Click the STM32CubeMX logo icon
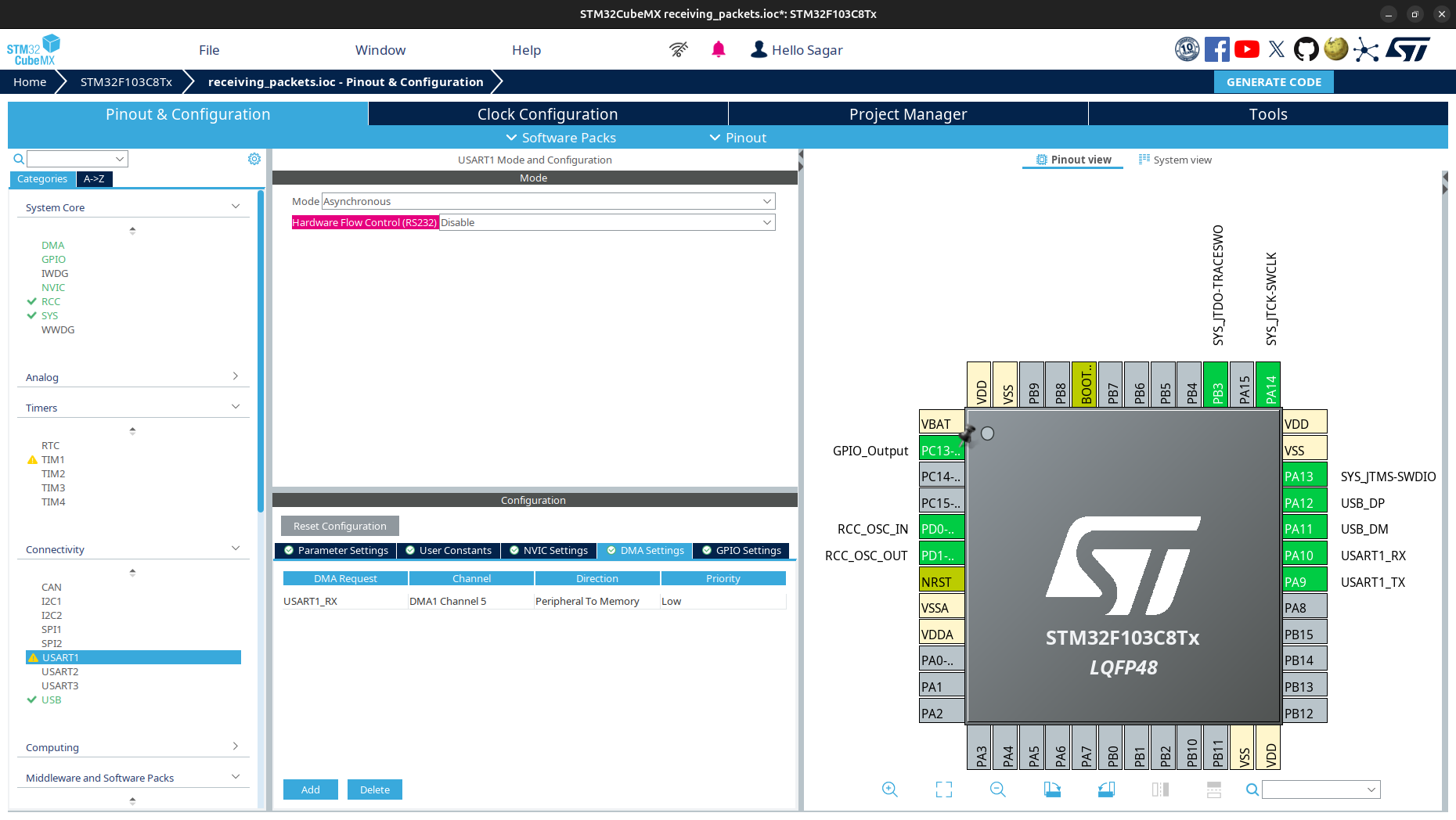1456x820 pixels. click(x=34, y=50)
